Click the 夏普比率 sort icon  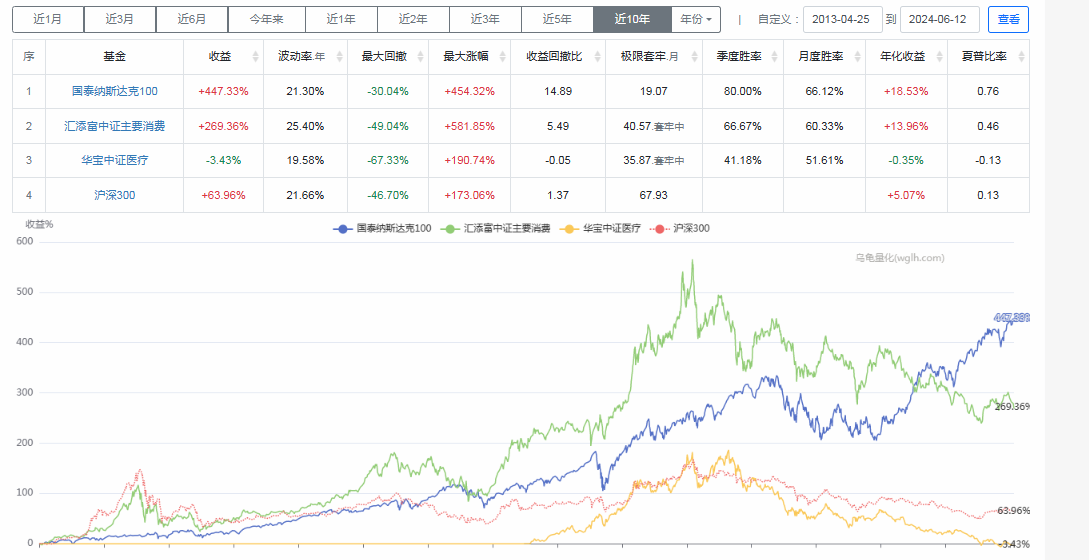[x=1019, y=57]
